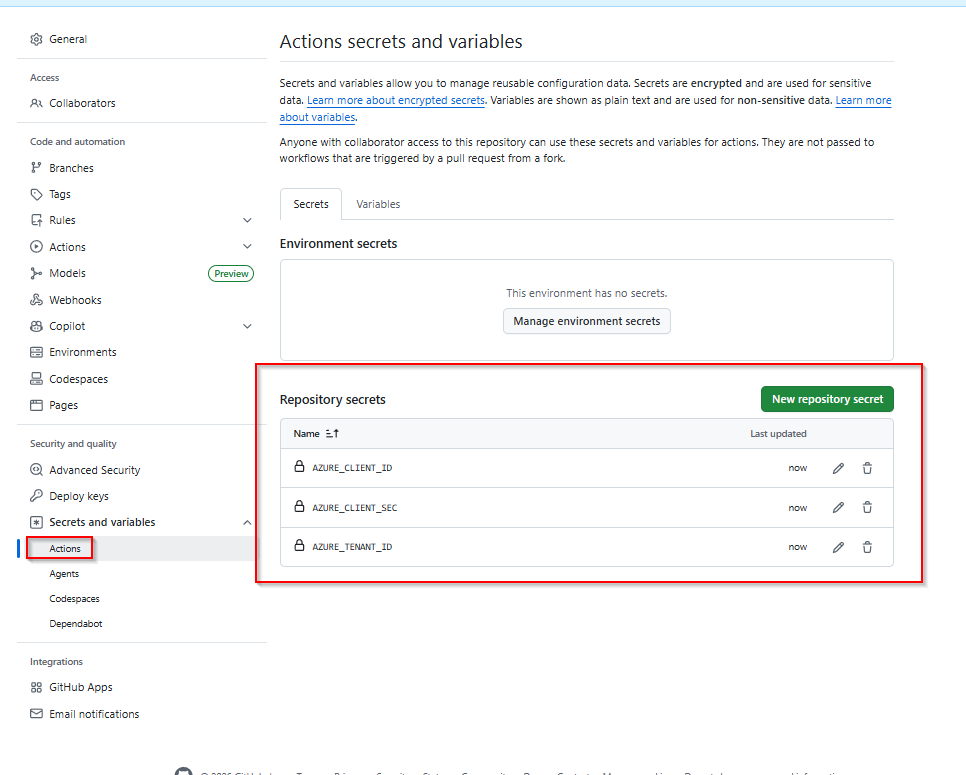
Task: Open Advanced Security settings
Action: (x=94, y=469)
